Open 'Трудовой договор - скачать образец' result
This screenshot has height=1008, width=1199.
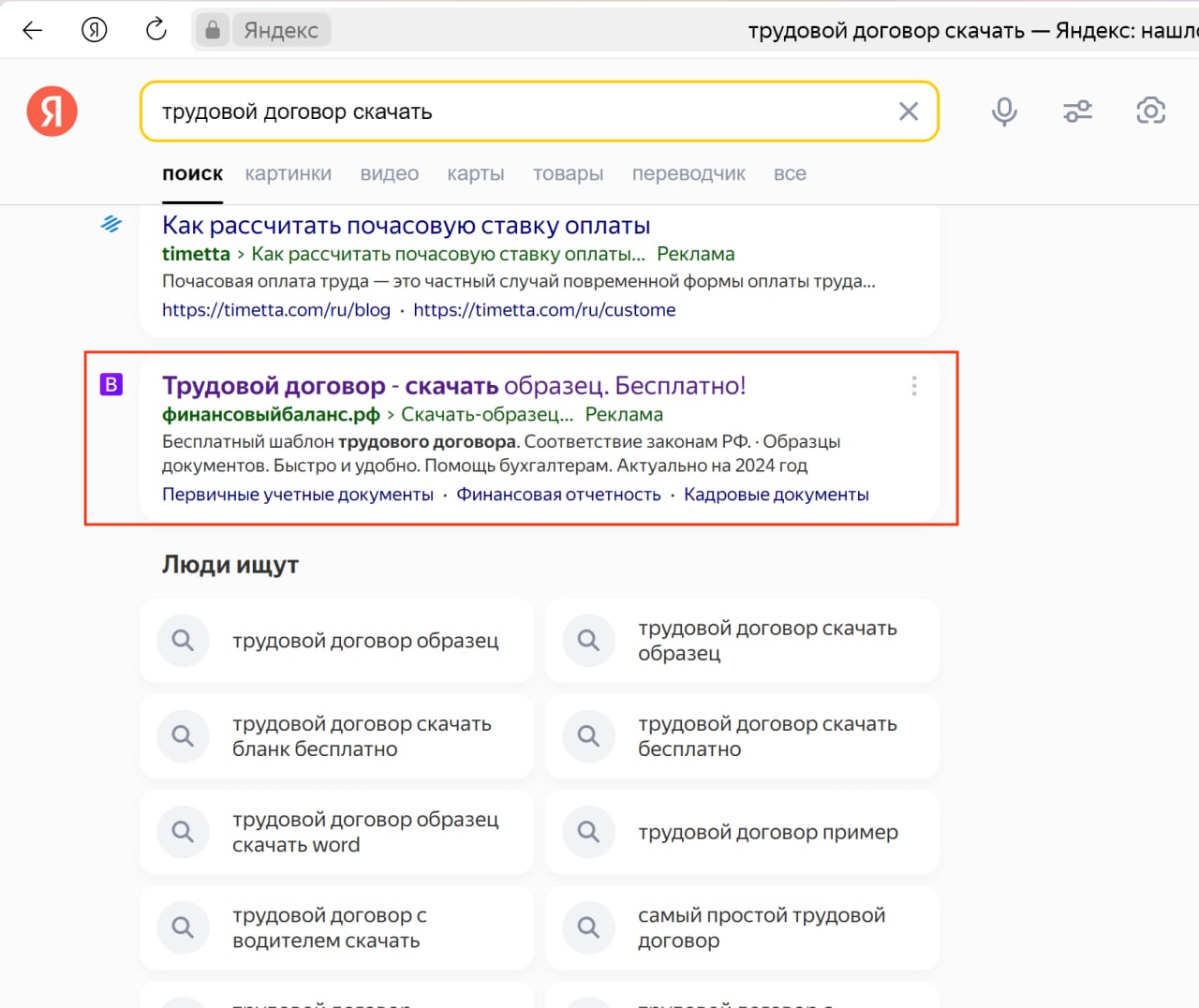click(x=453, y=386)
